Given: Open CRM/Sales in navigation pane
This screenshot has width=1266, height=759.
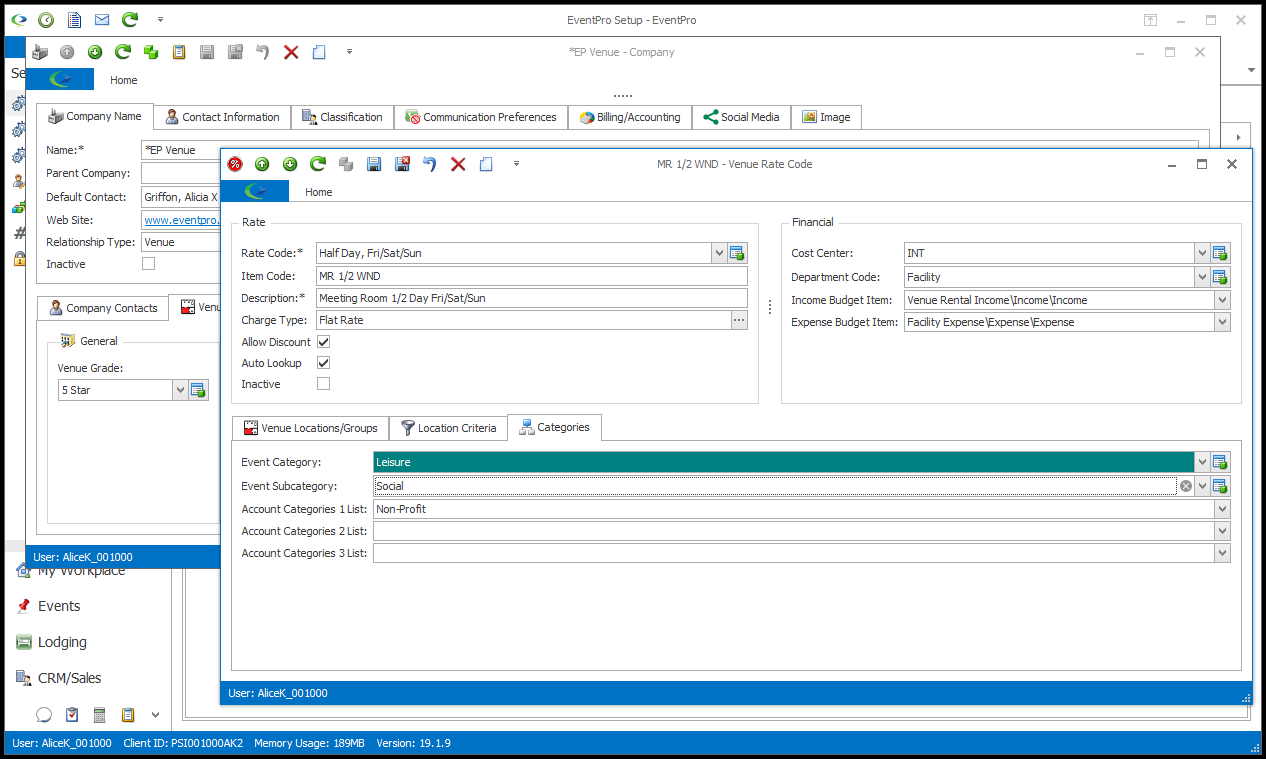Looking at the screenshot, I should 70,678.
